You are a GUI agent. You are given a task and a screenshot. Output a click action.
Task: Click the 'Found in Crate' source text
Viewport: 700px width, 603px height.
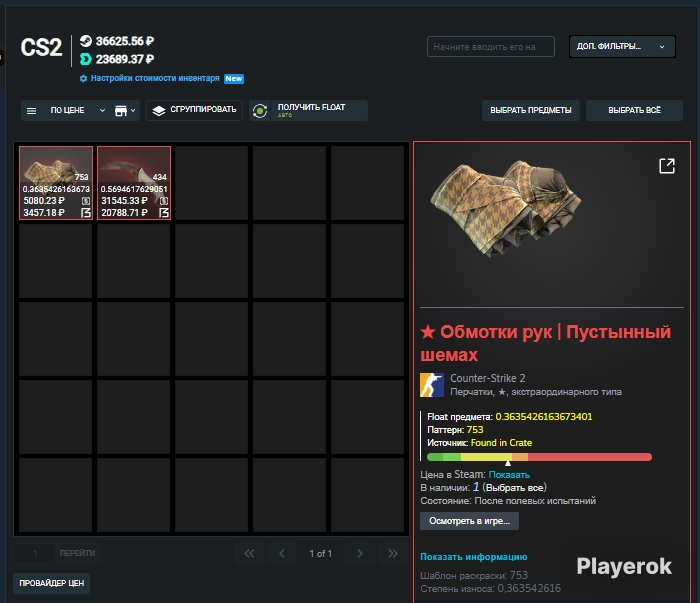click(501, 443)
